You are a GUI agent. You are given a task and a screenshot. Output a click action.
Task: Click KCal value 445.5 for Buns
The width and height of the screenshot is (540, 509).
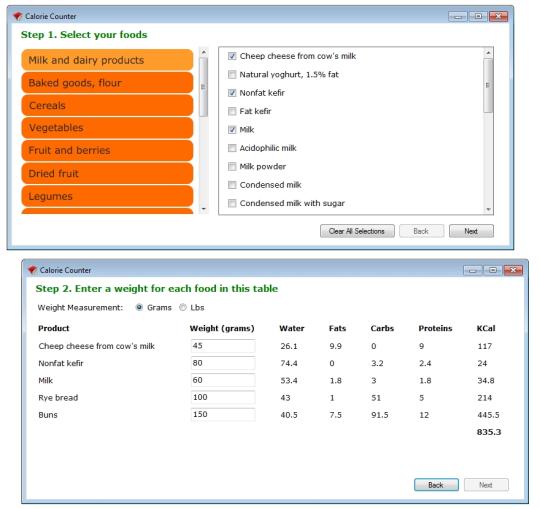(488, 415)
